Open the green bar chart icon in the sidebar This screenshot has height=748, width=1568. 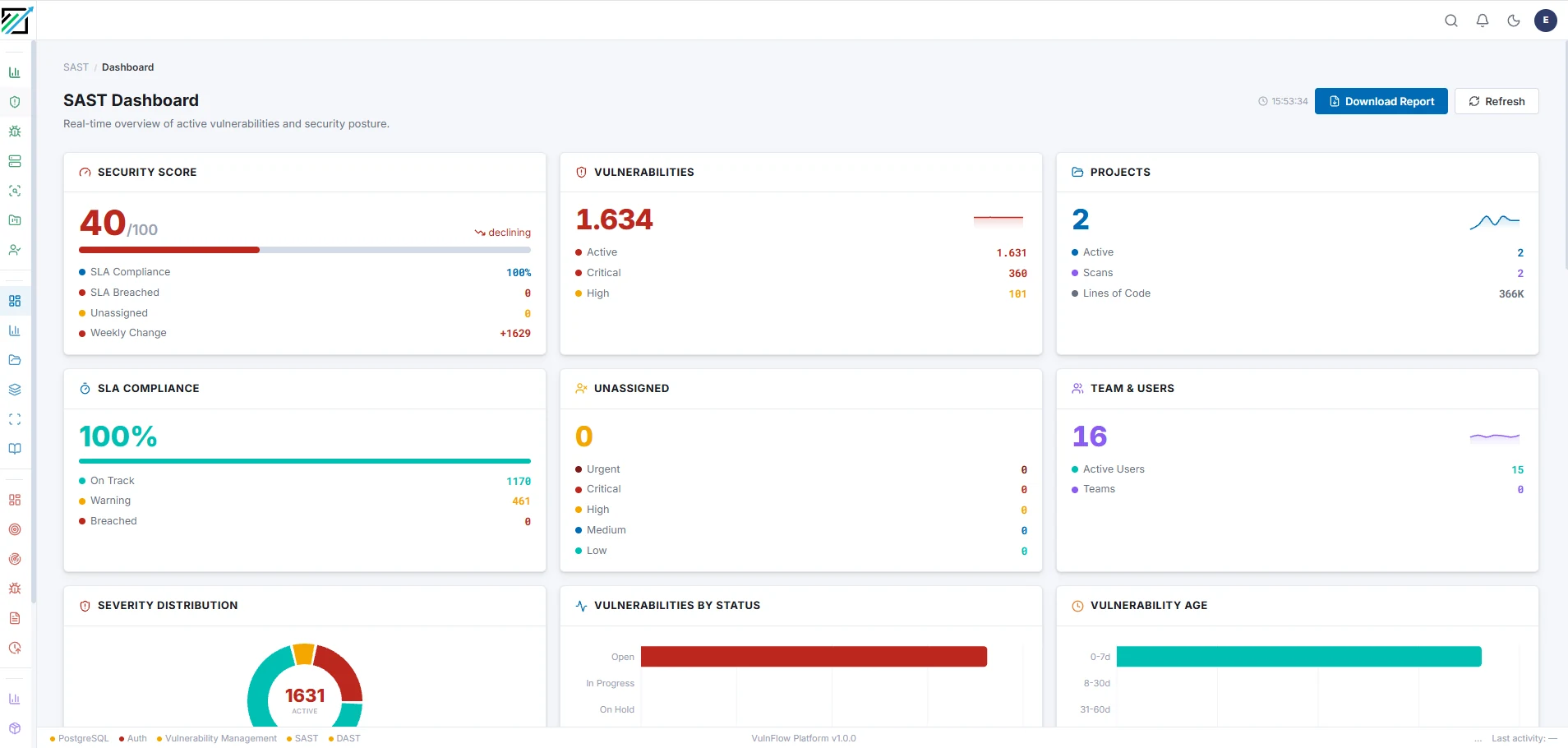(x=15, y=72)
